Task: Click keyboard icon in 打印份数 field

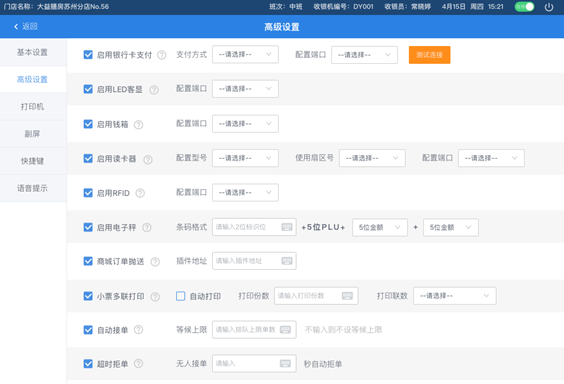Action: [347, 296]
